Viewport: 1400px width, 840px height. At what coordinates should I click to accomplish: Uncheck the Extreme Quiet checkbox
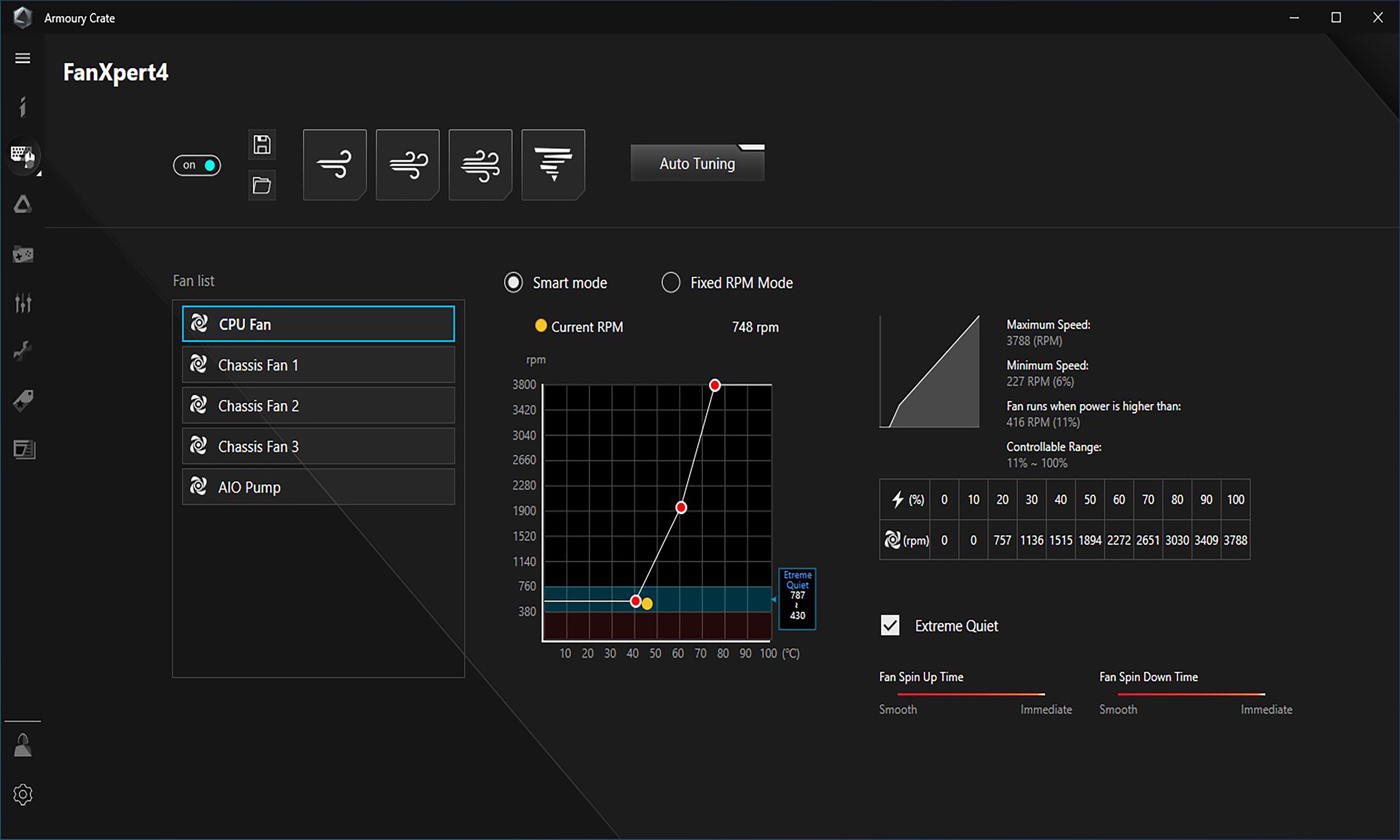point(890,626)
